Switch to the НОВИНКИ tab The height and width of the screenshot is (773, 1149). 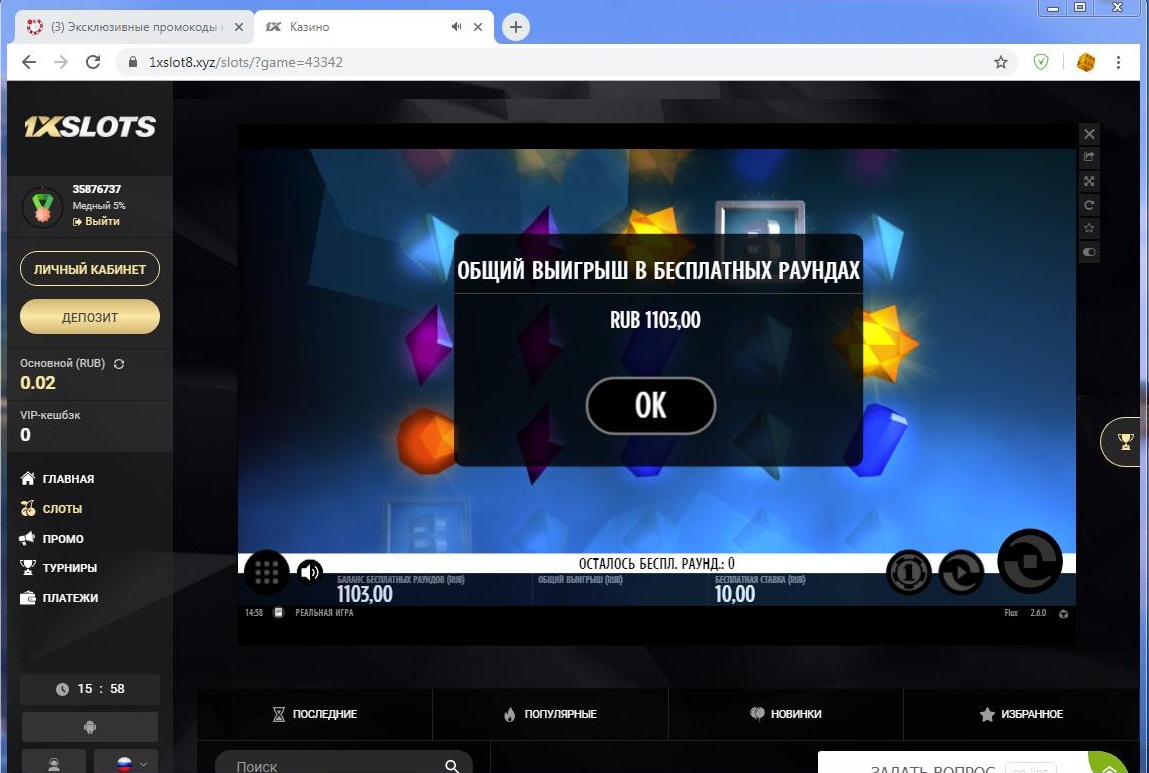(x=786, y=714)
